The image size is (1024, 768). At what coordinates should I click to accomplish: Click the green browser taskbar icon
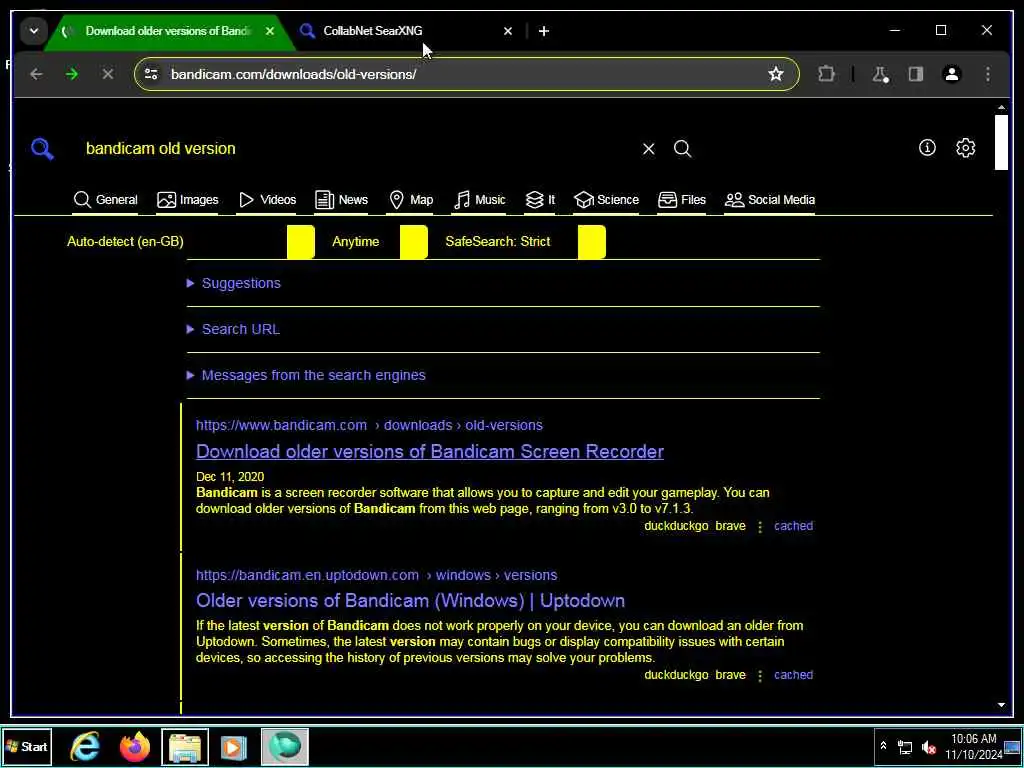pos(284,746)
